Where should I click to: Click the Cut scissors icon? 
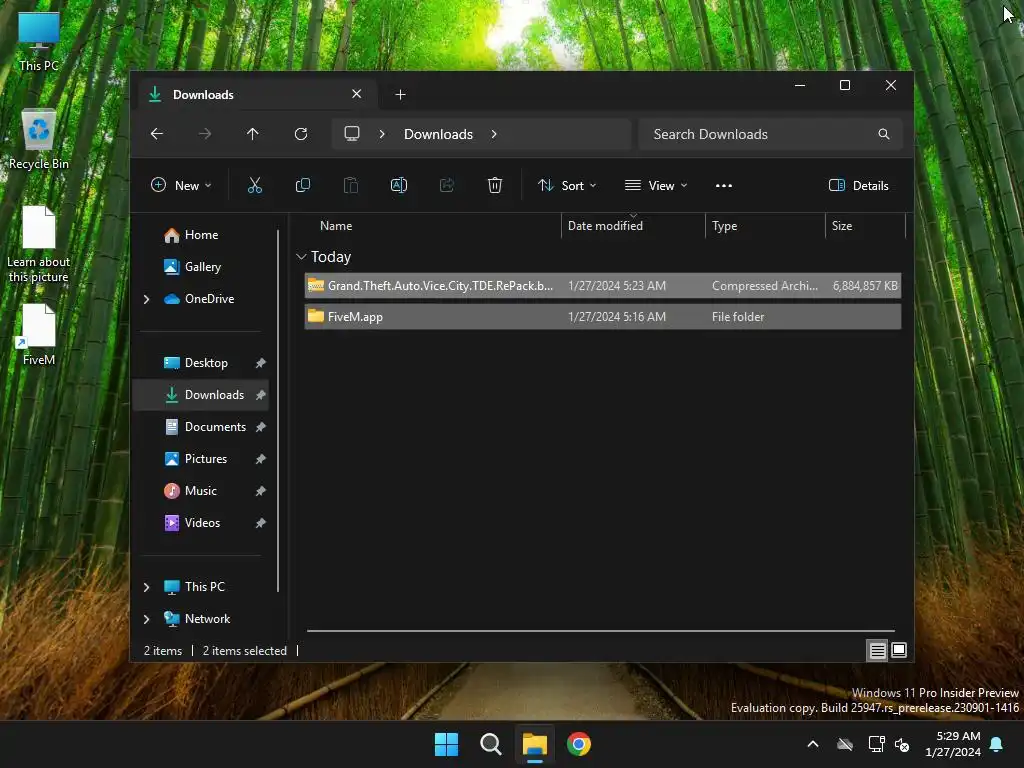point(255,185)
